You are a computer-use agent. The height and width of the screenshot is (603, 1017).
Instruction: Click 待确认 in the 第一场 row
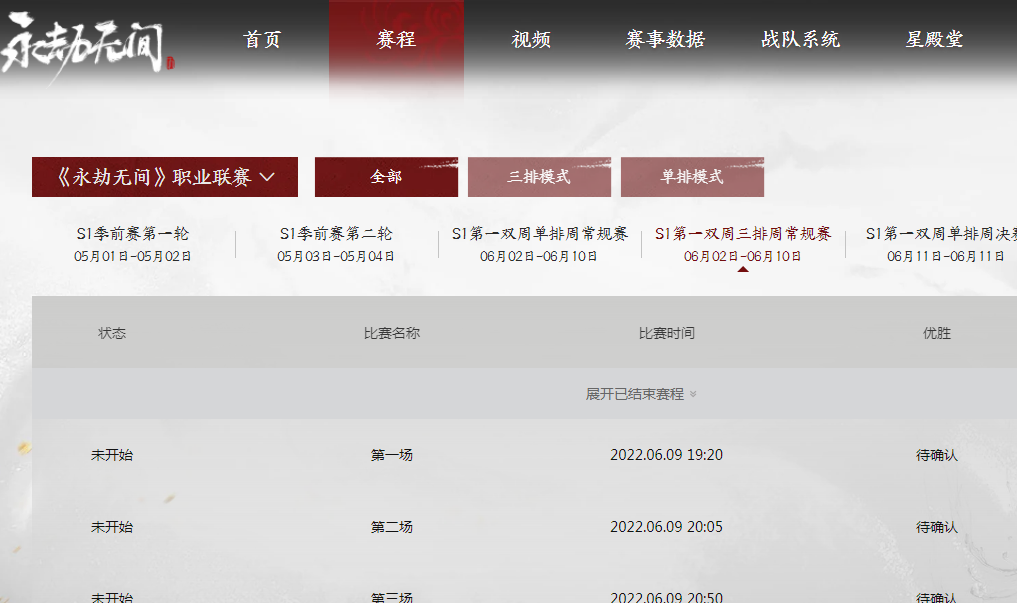[x=937, y=455]
